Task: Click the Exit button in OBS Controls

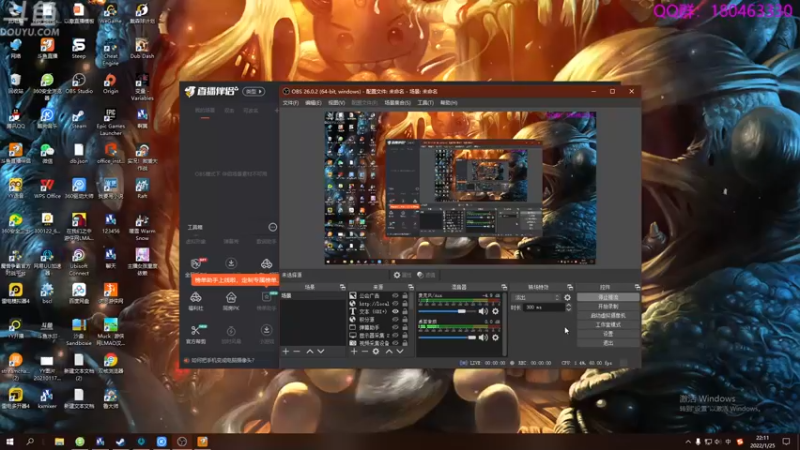Action: (x=608, y=343)
